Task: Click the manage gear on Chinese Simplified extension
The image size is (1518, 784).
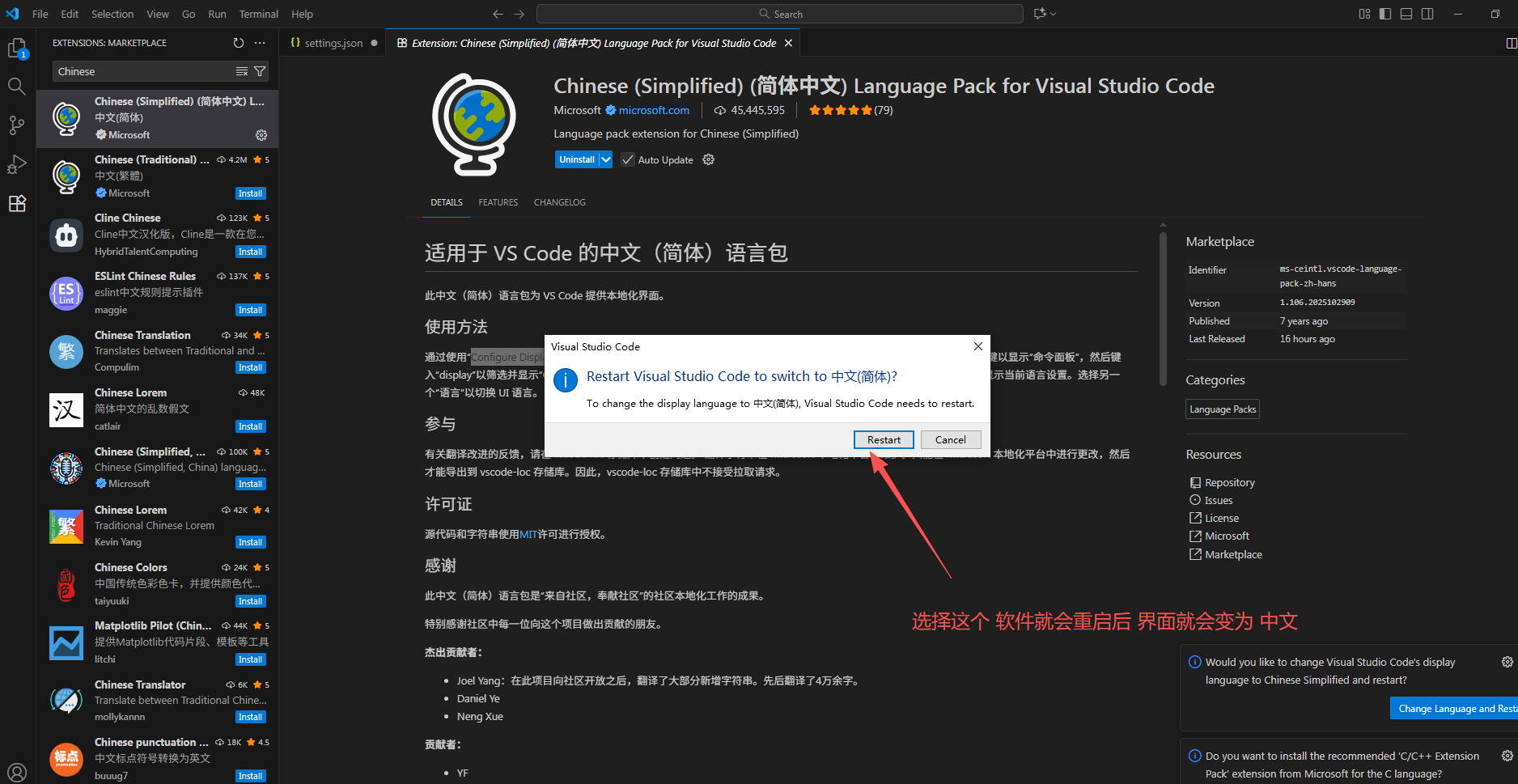Action: pyautogui.click(x=261, y=135)
